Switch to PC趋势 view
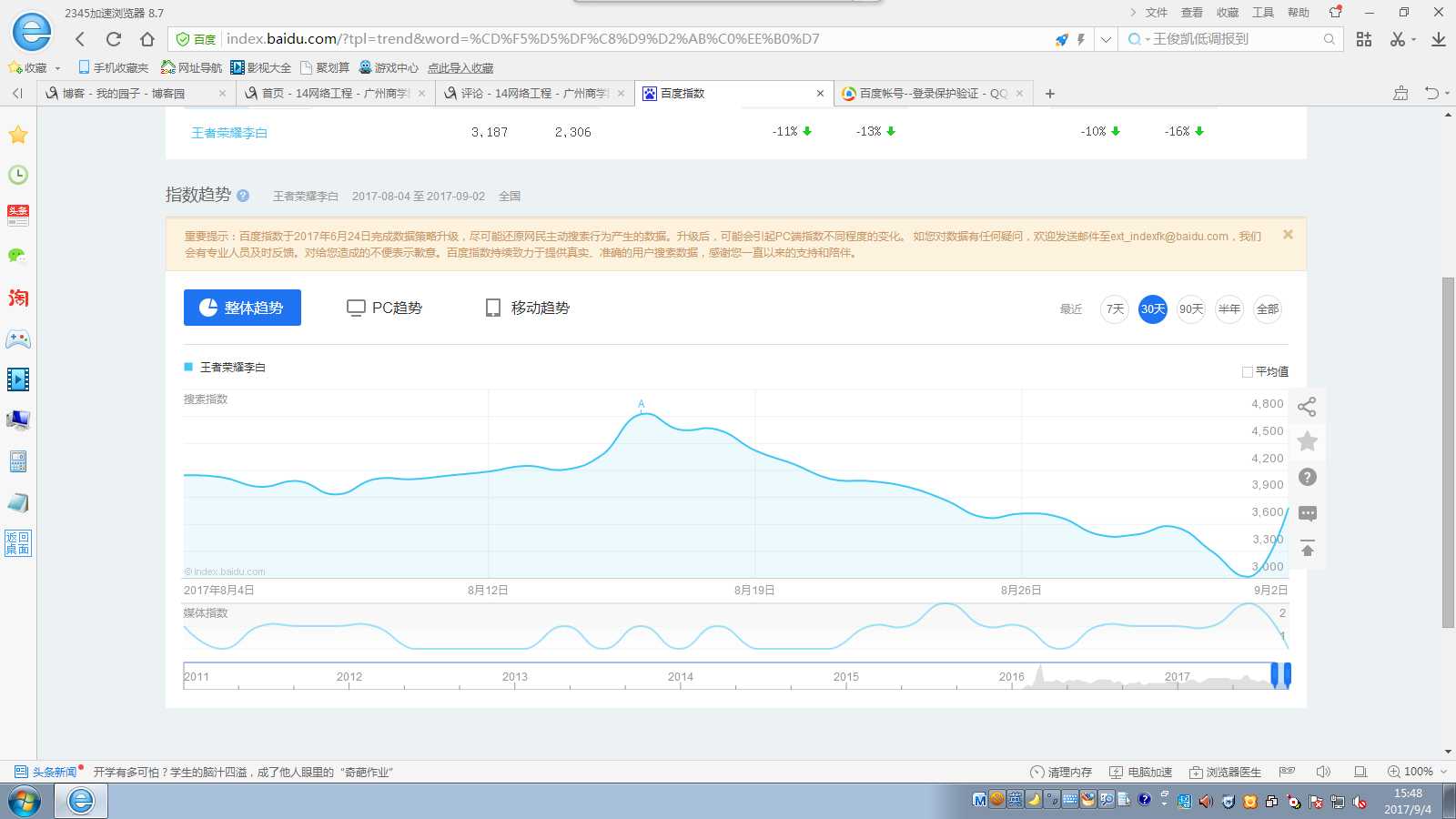1456x819 pixels. [x=384, y=308]
